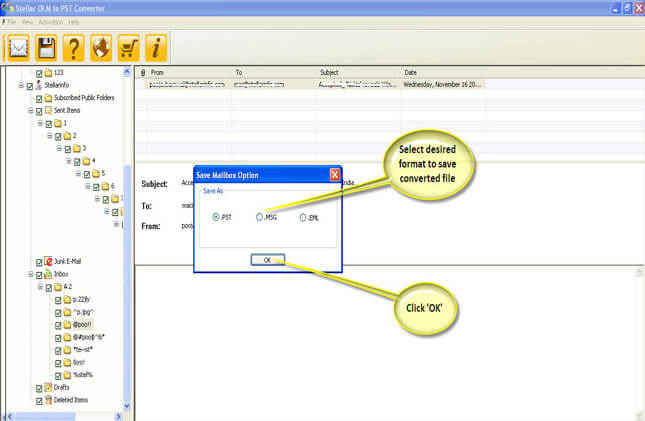This screenshot has width=645, height=421.
Task: Collapse the Inbox tree node
Action: (x=30, y=274)
